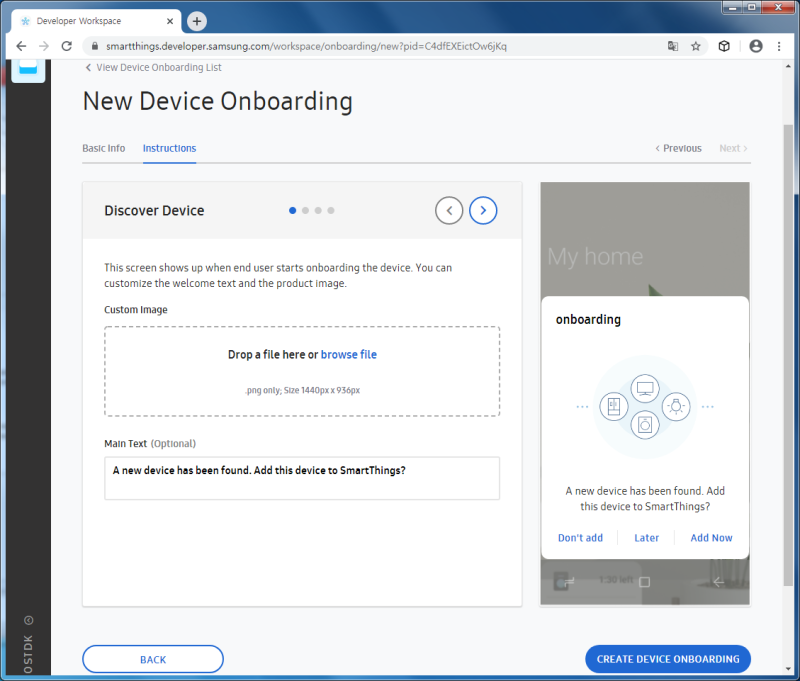The image size is (800, 681).
Task: Open the browser three-dot menu
Action: 779,46
